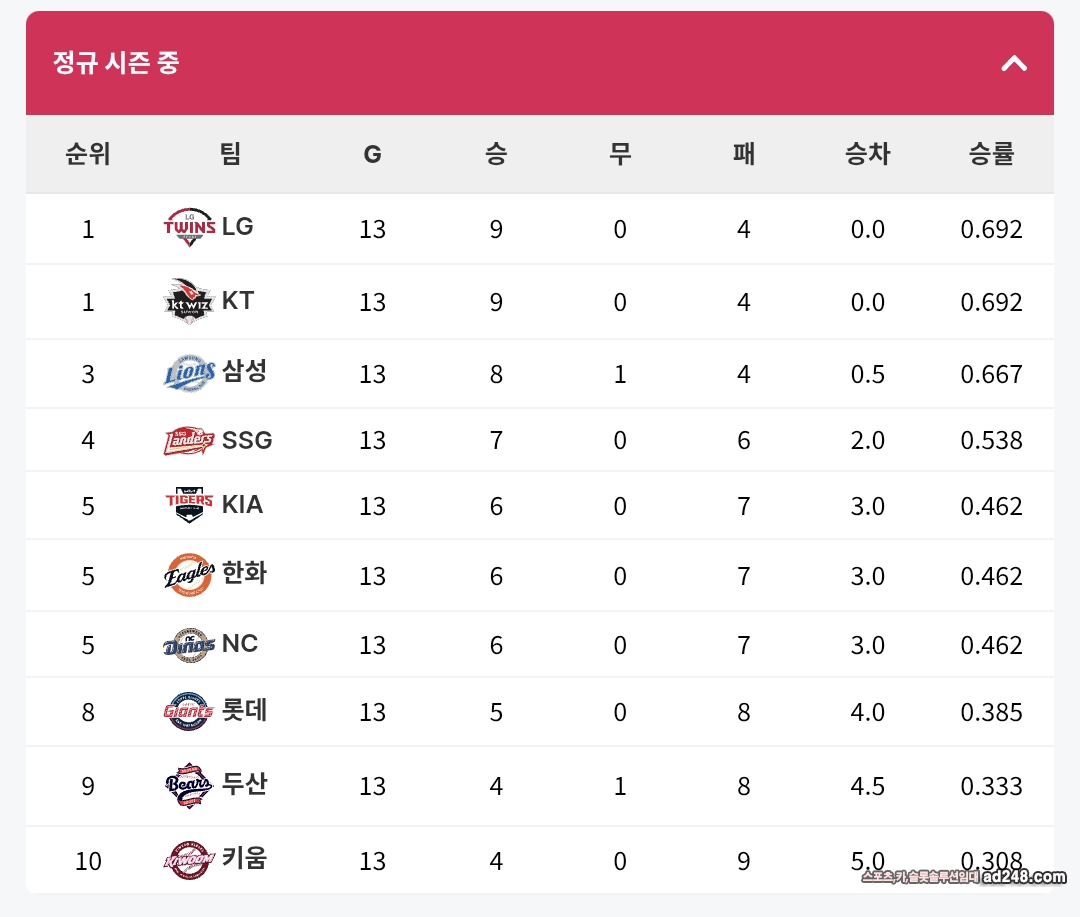Screen dimensions: 1080x917
Task: Click the 승차 column header
Action: click(867, 154)
